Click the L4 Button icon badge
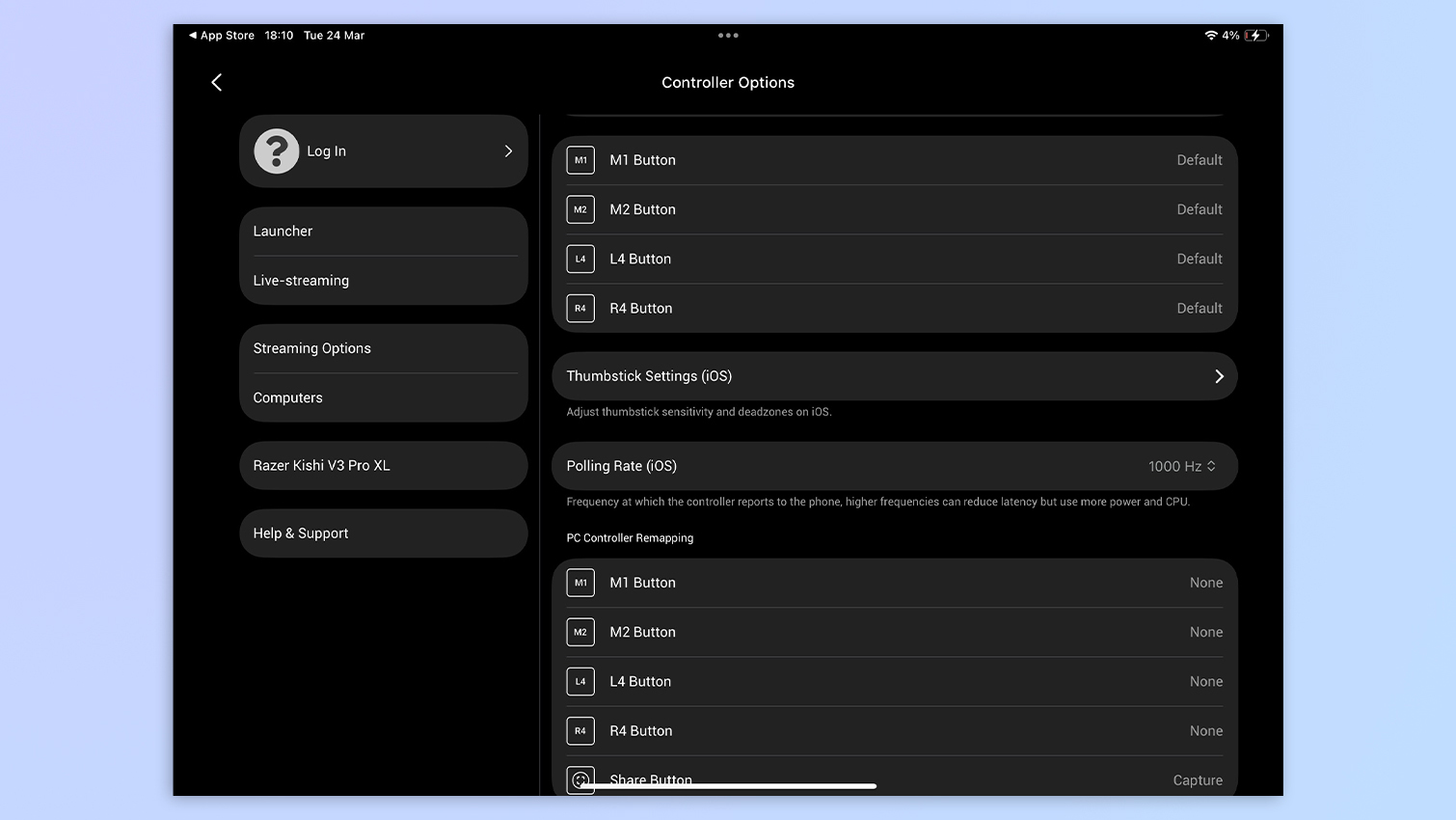 tap(580, 259)
